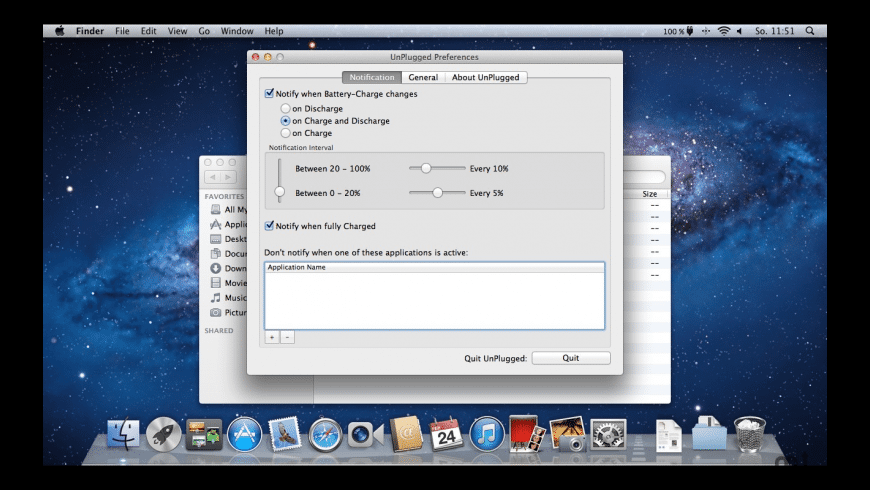870x490 pixels.
Task: Add an application with the plus button
Action: tap(272, 337)
